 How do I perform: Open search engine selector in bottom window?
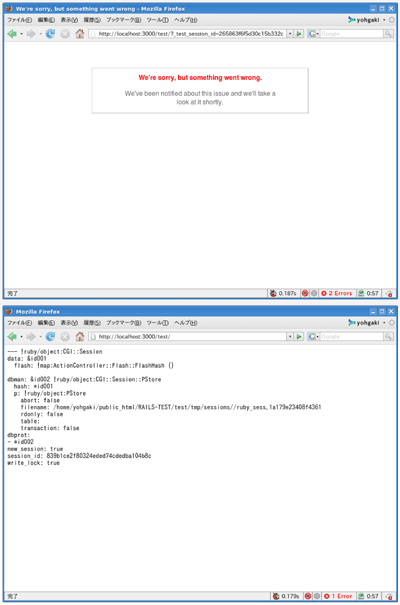pyautogui.click(x=314, y=337)
